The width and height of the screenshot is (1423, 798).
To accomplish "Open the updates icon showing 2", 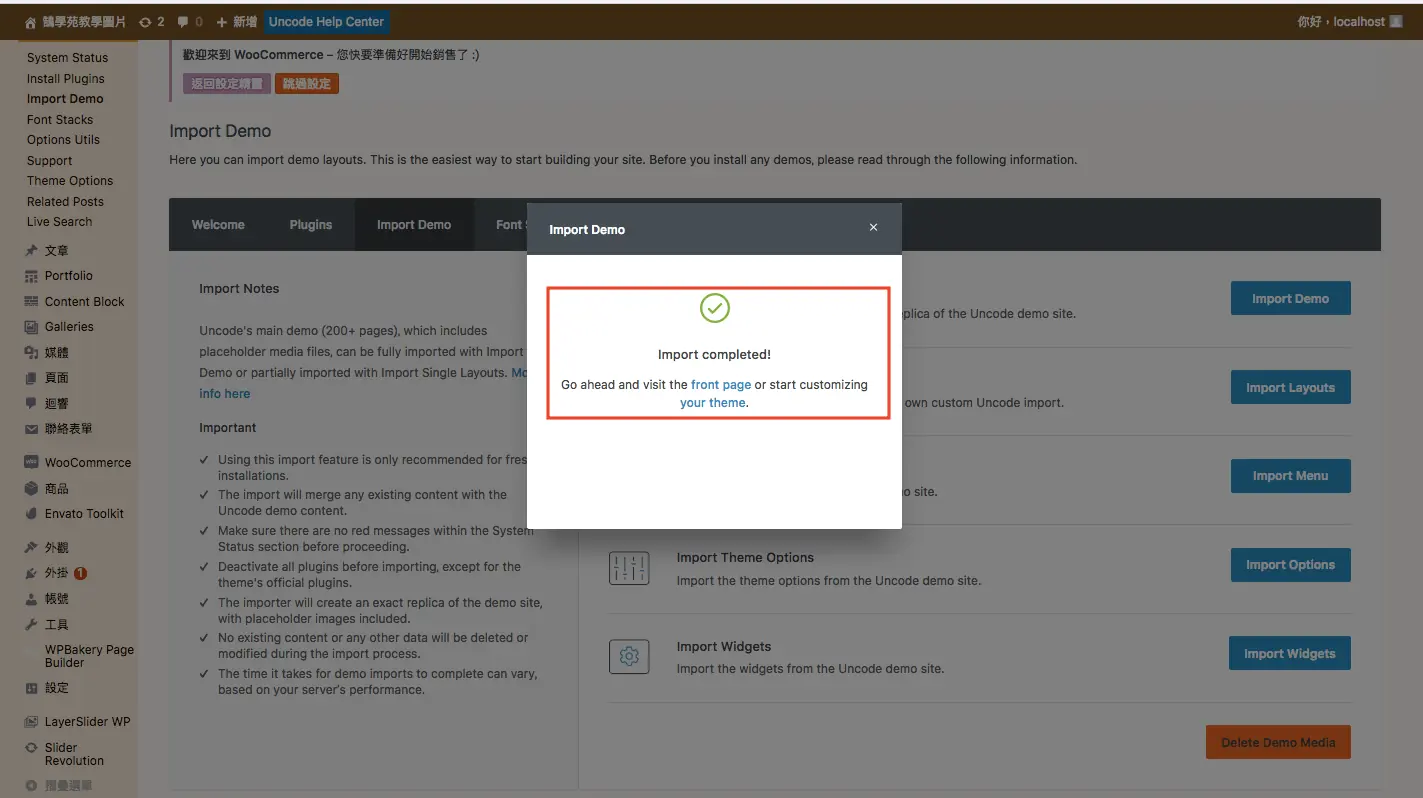I will pyautogui.click(x=146, y=22).
